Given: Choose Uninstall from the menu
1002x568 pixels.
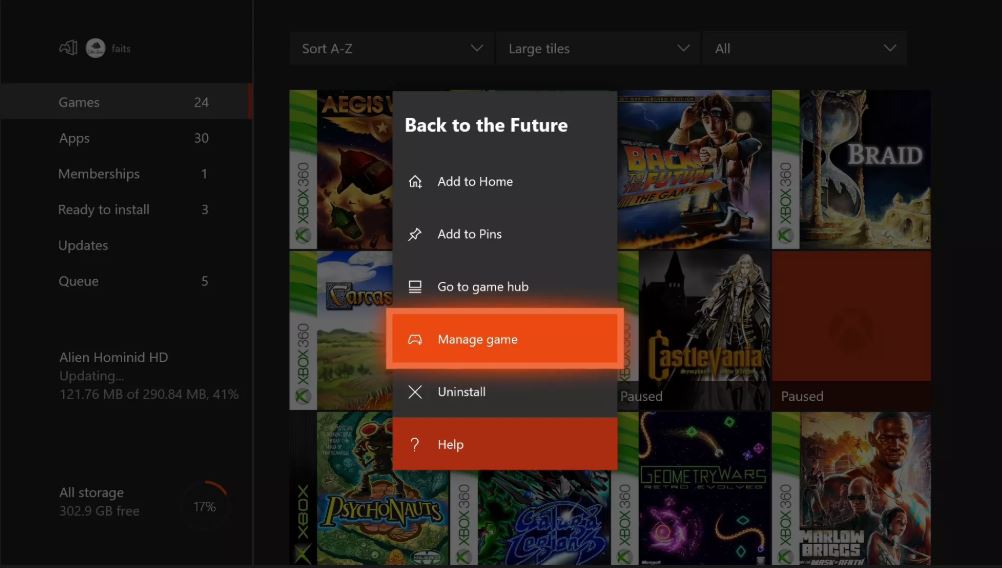Looking at the screenshot, I should click(505, 392).
